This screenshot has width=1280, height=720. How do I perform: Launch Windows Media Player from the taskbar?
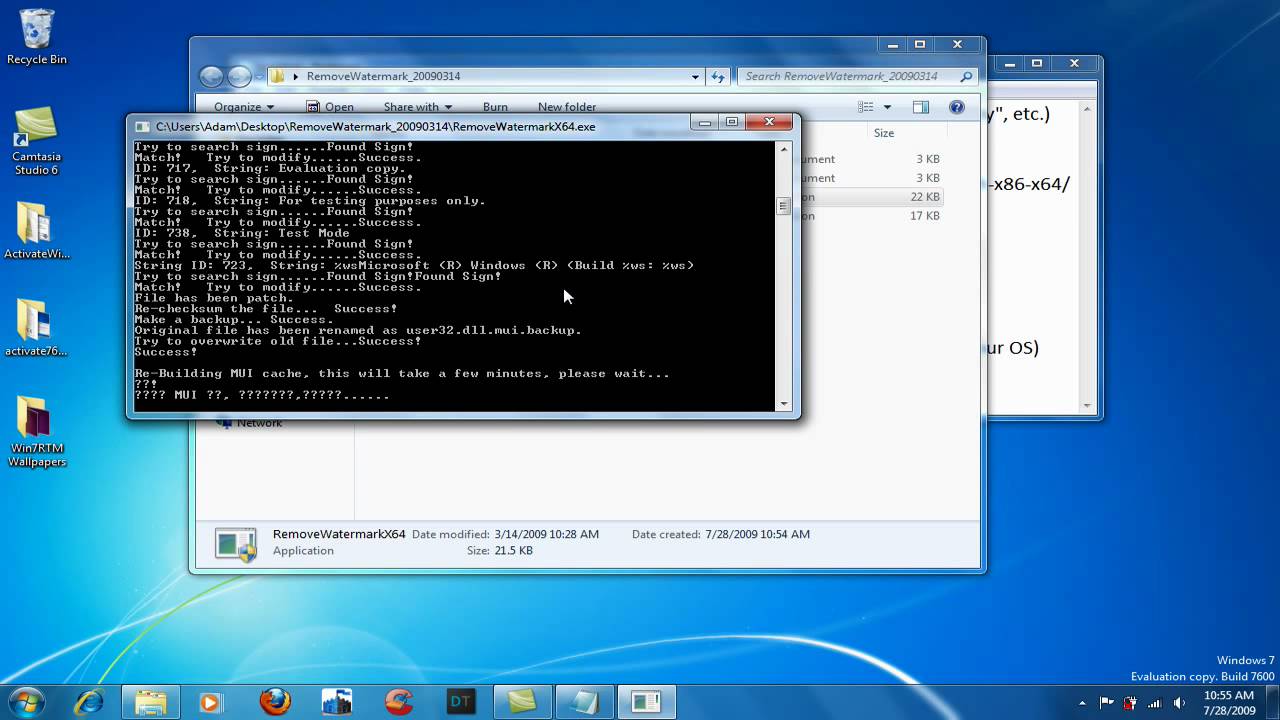click(x=211, y=702)
